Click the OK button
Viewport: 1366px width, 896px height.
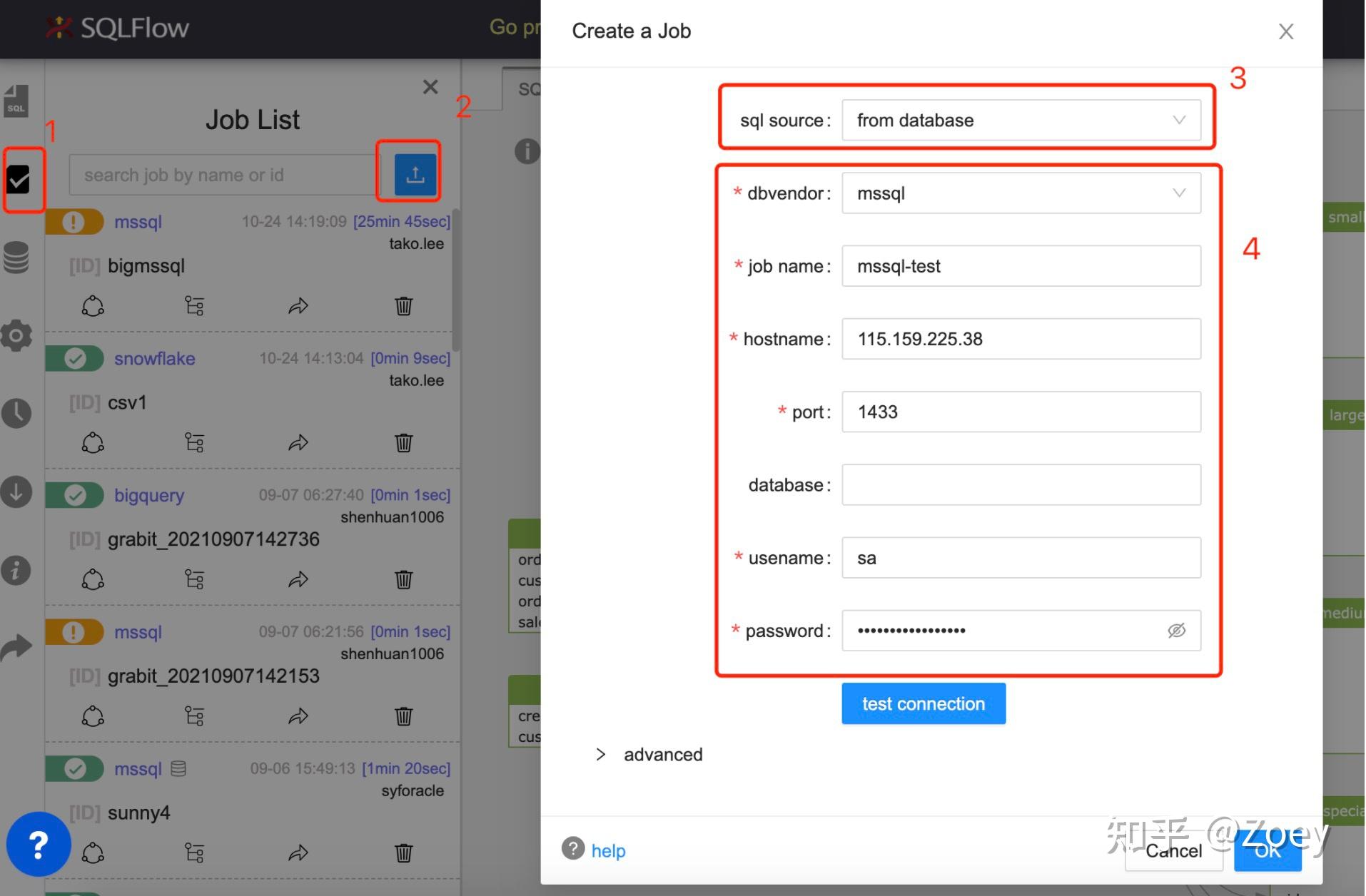1268,850
